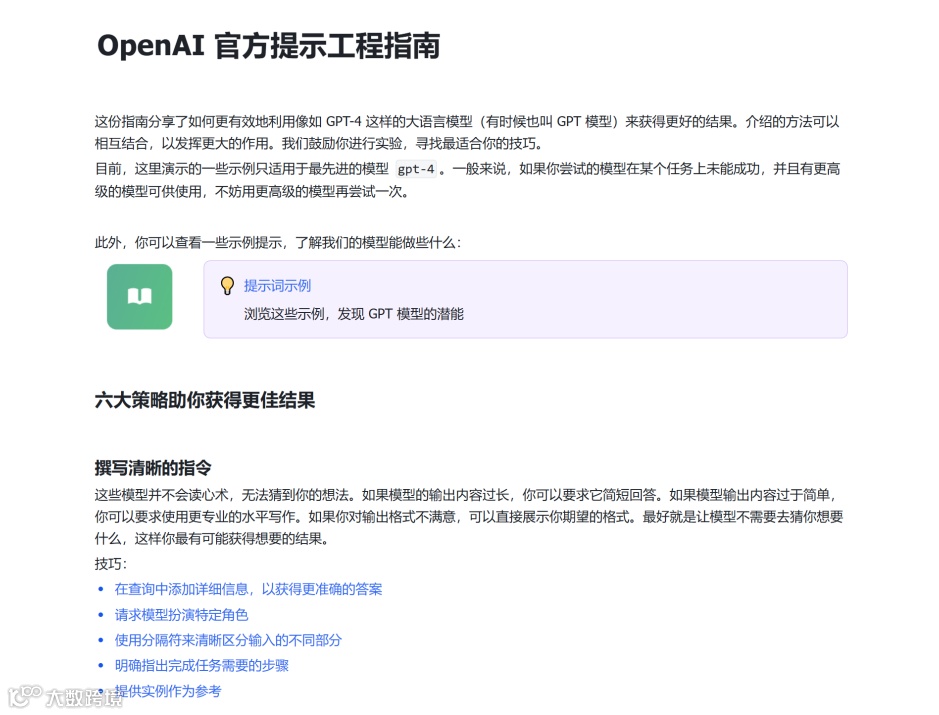This screenshot has height=715, width=939.
Task: Open link 提供实例作为参考
Action: 168,691
